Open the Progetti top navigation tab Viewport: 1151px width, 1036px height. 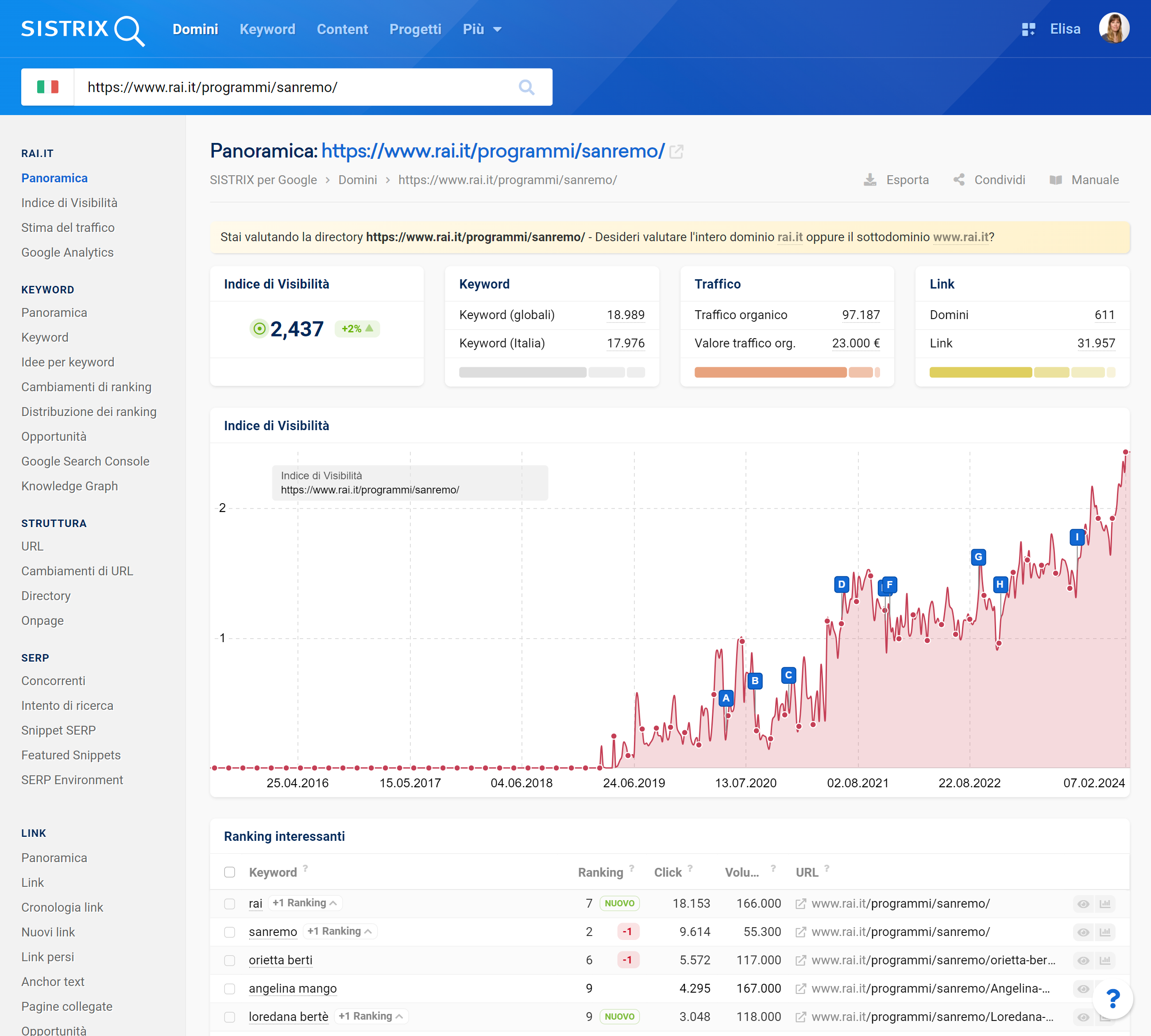[415, 29]
